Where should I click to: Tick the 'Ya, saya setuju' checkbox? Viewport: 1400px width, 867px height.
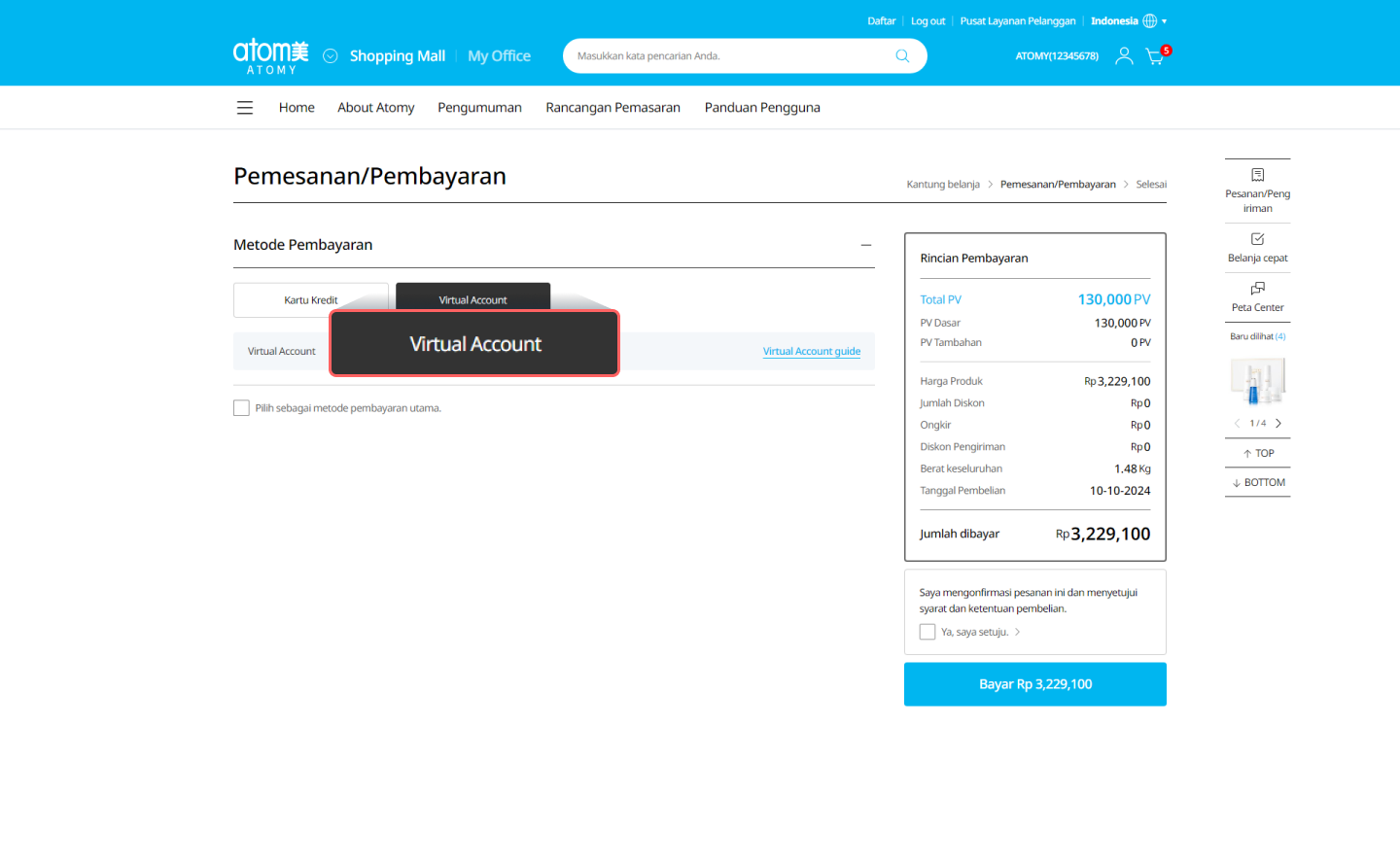[x=927, y=632]
